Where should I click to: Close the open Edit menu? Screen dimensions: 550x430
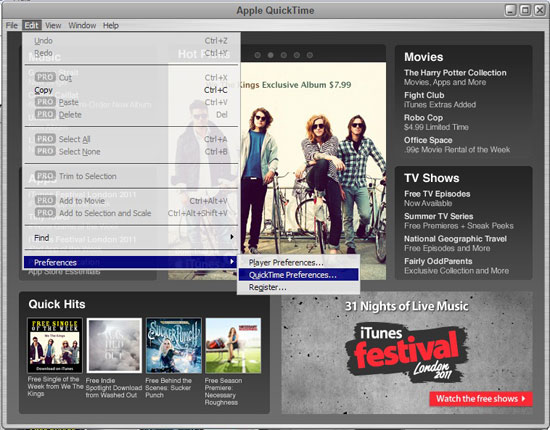point(32,26)
